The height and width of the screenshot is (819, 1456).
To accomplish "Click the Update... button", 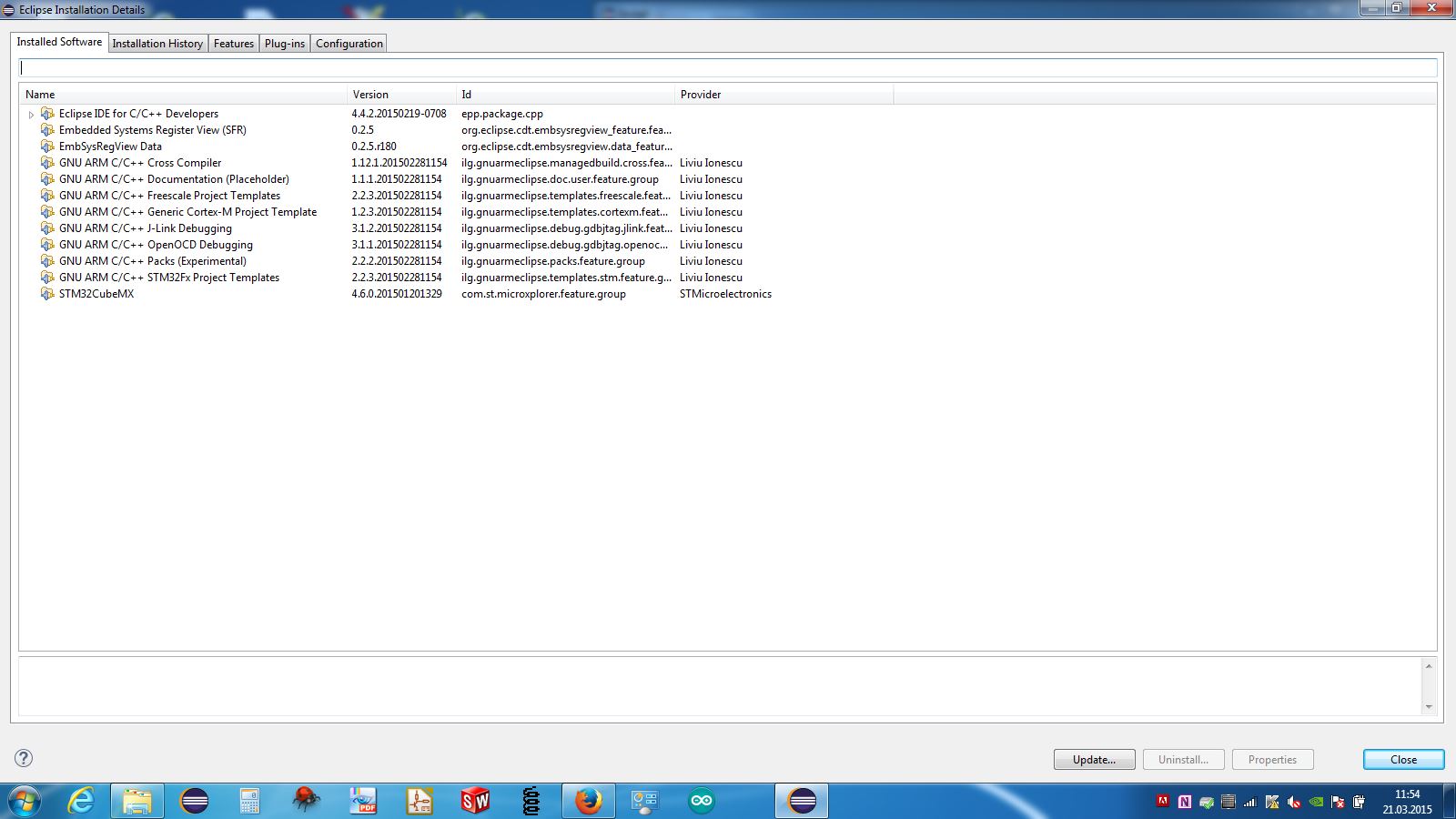I will tap(1094, 760).
